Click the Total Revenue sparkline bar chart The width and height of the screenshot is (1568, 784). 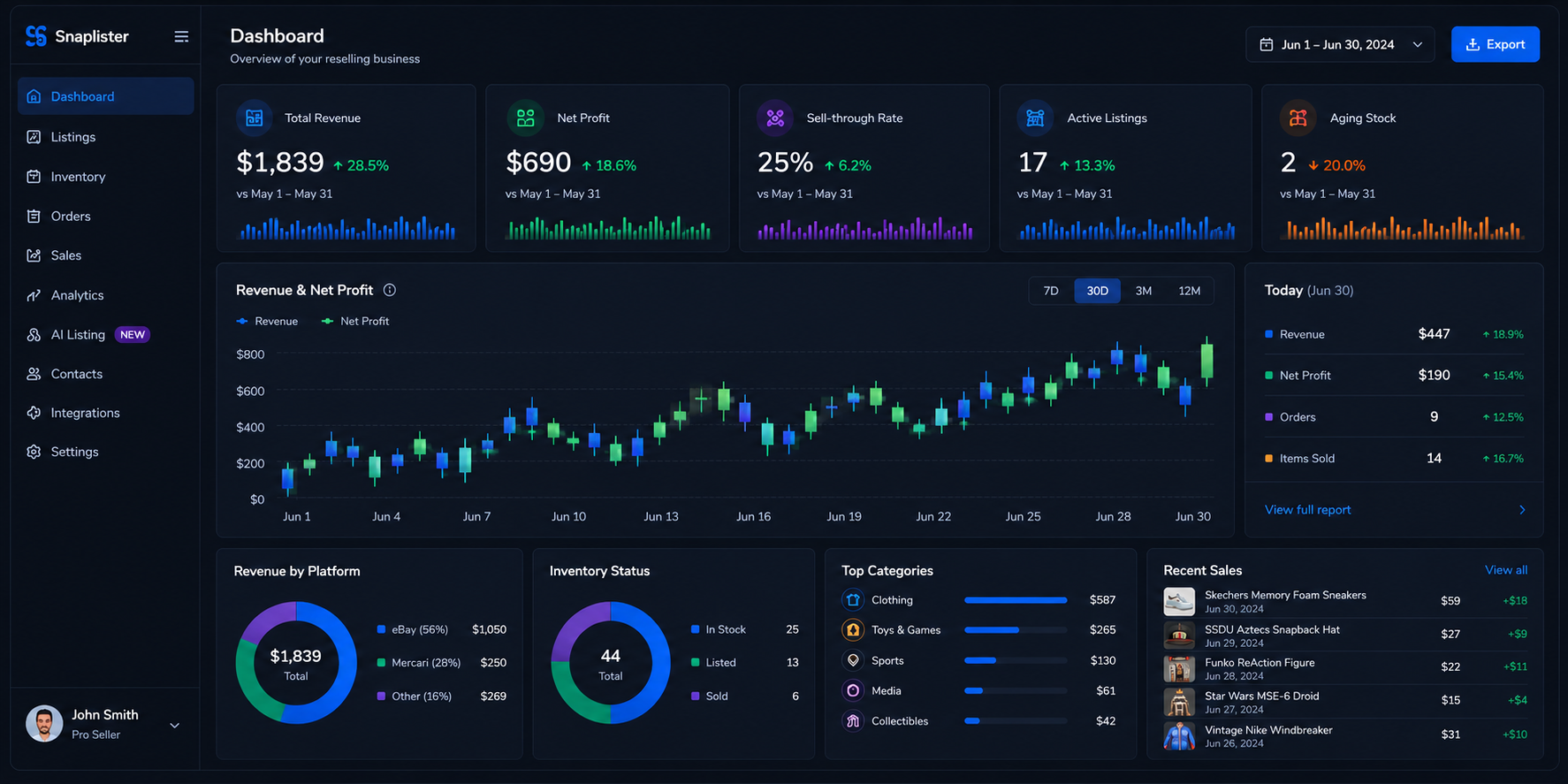347,228
